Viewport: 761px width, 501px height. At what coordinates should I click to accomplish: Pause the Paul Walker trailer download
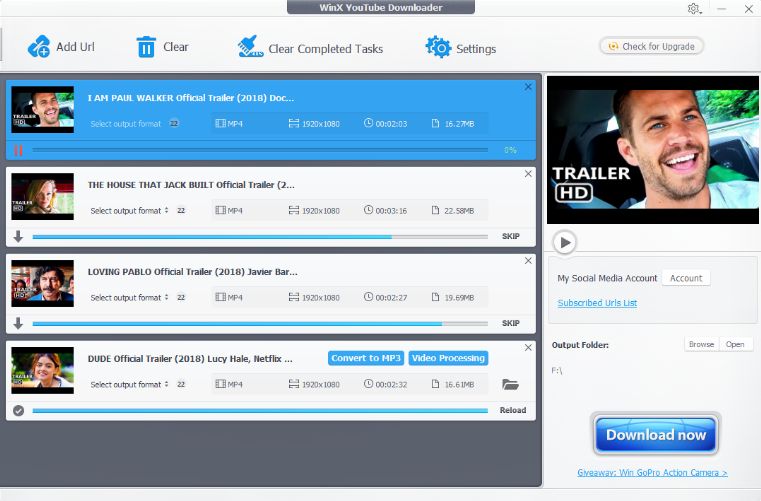(x=18, y=150)
